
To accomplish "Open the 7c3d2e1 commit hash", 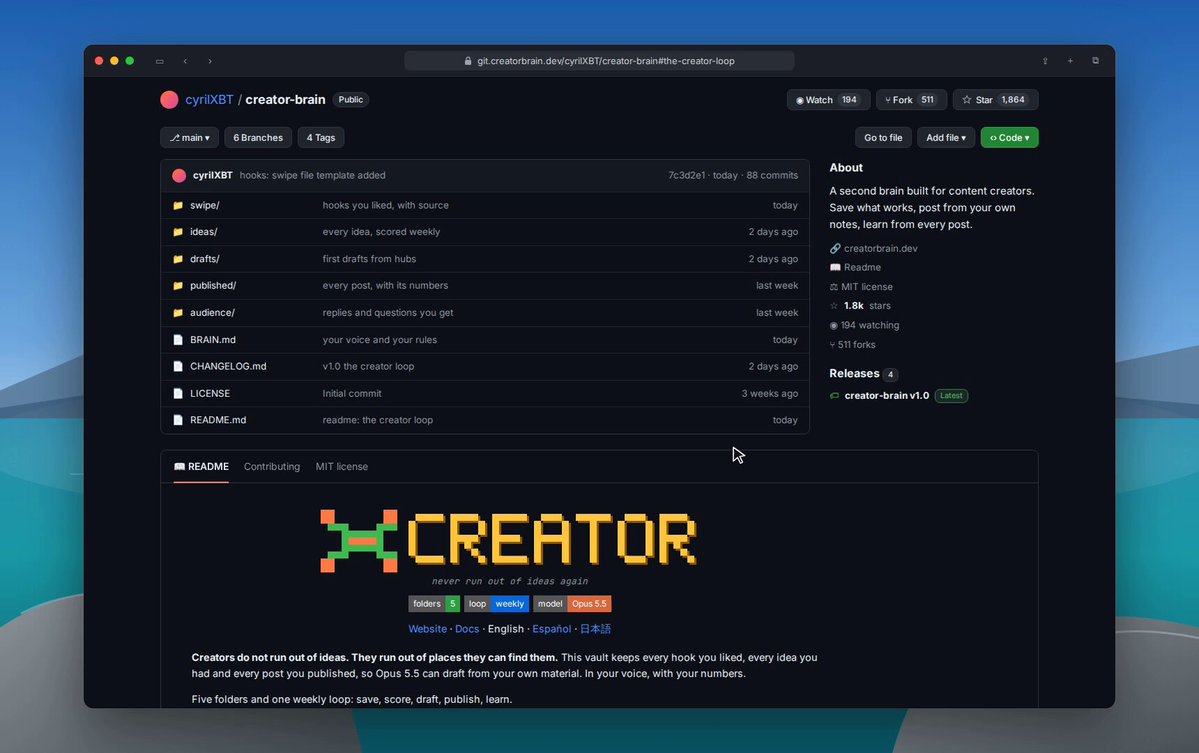I will (x=687, y=175).
